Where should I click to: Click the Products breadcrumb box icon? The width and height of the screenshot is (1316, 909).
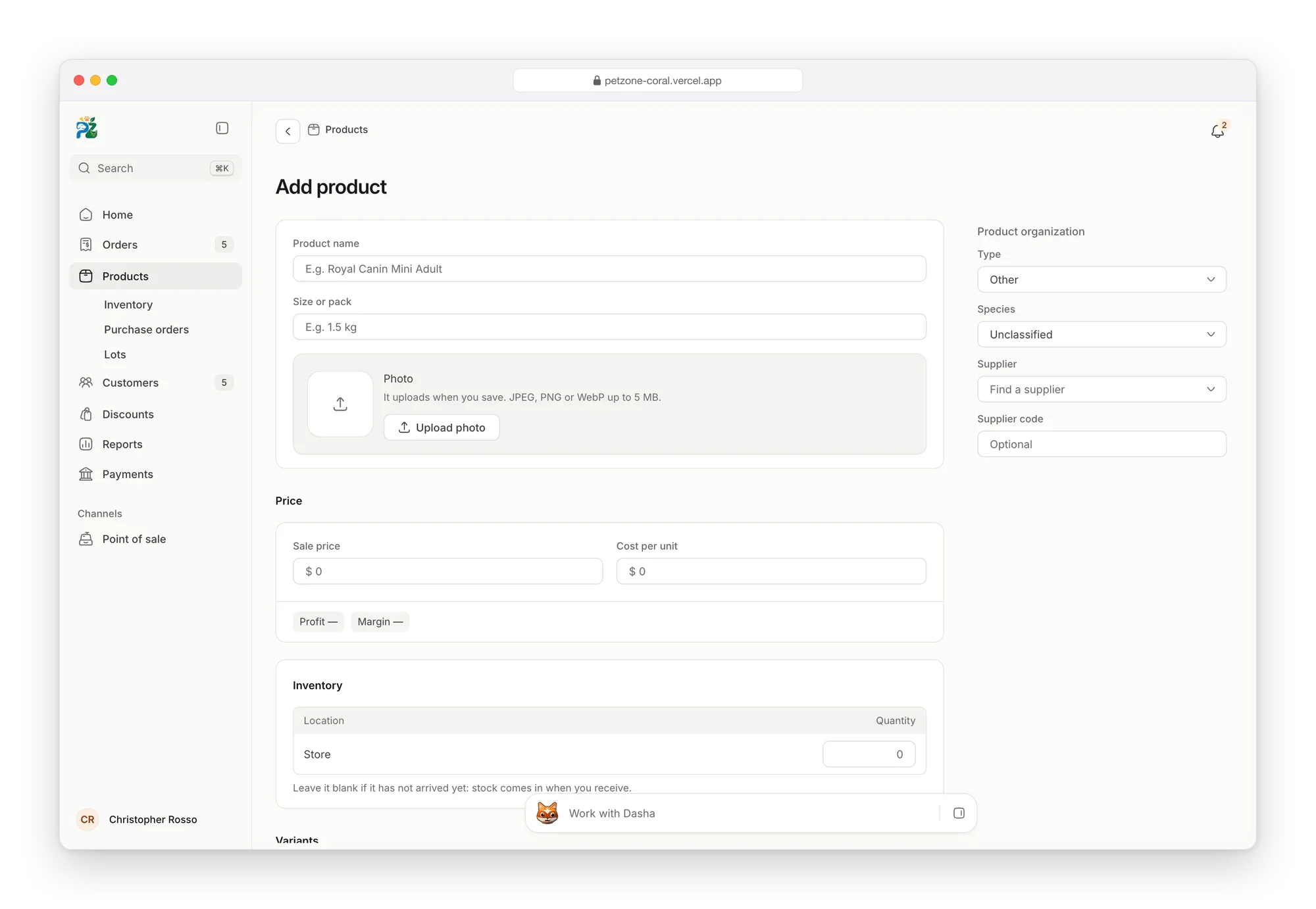tap(314, 130)
